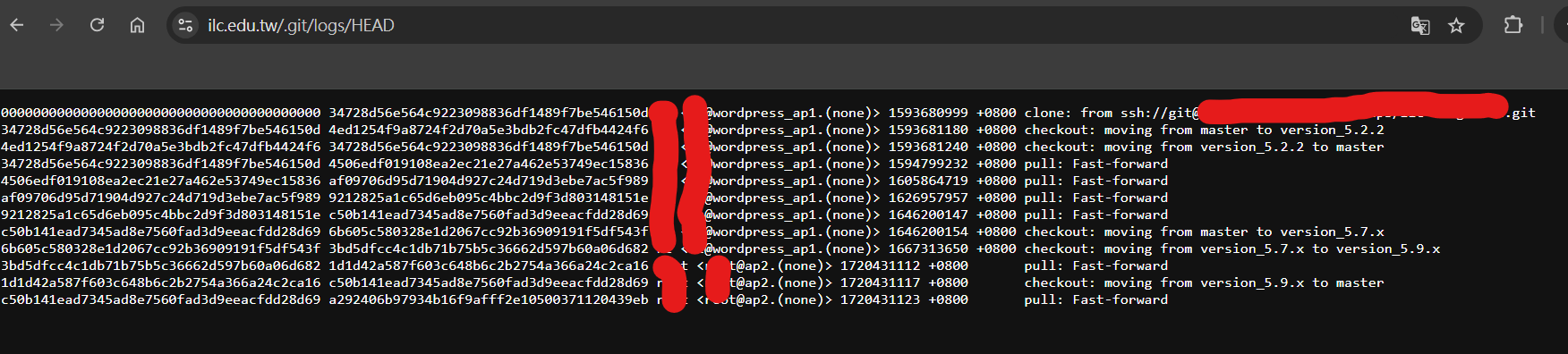Screen dimensions: 1568x354
Task: Select timestamp 1720431117 in log
Action: click(x=880, y=282)
